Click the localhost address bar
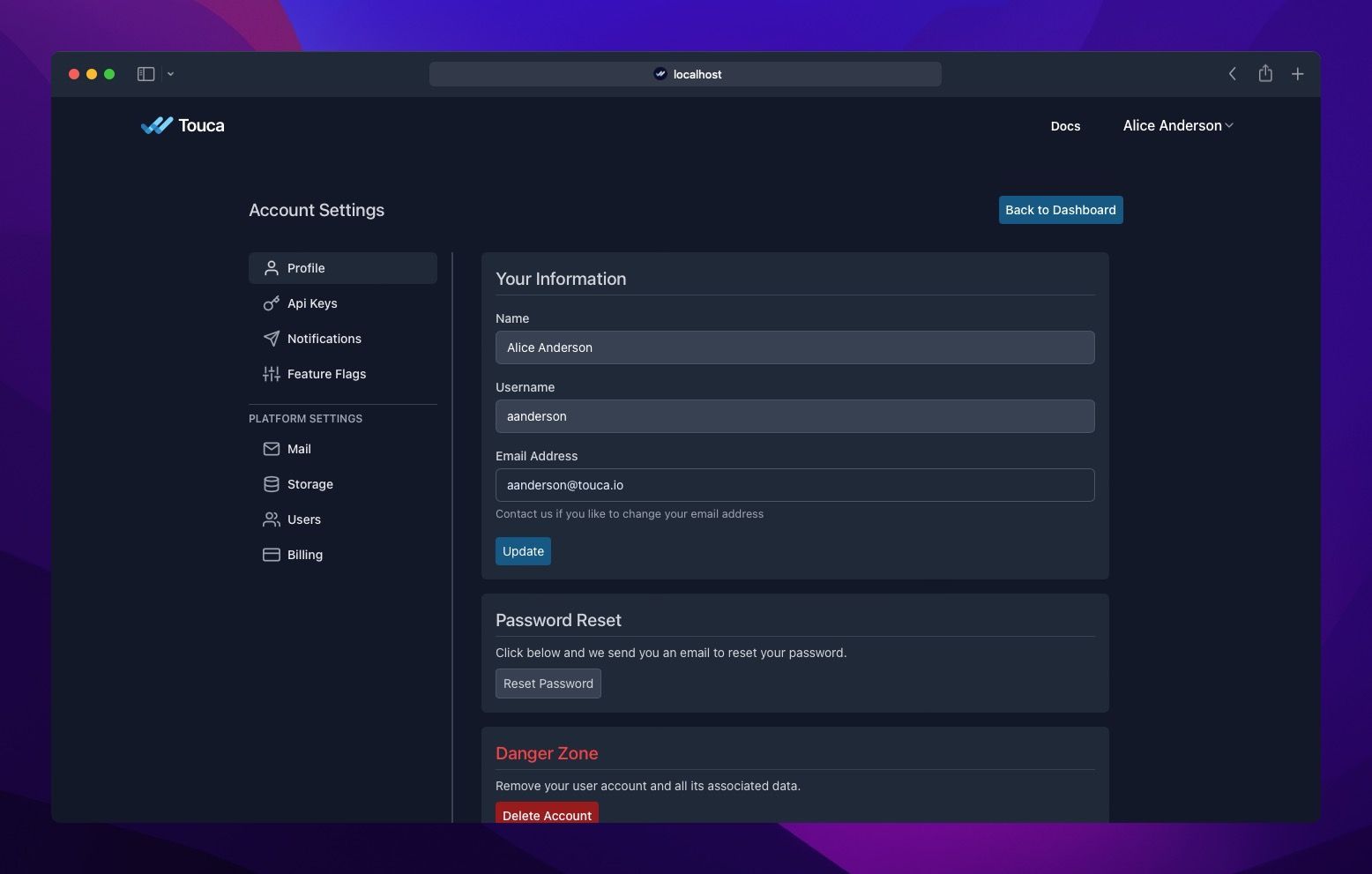Screen dimensions: 1372x874 (x=685, y=74)
